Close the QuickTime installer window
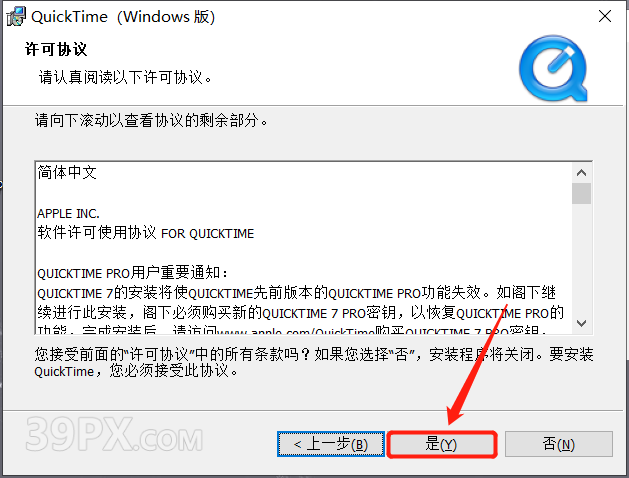Screen dimensions: 629x478 click(605, 16)
